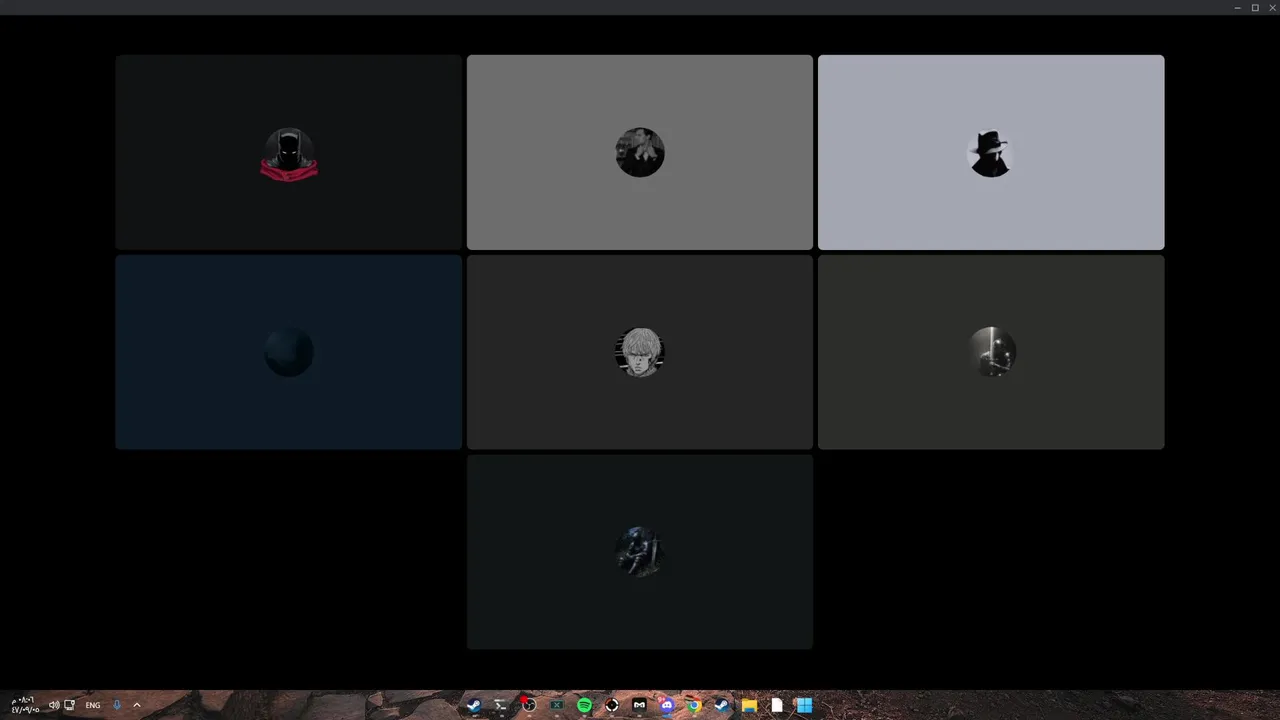
Task: Select the tile with the grayscale figure avatar
Action: pyautogui.click(x=991, y=352)
